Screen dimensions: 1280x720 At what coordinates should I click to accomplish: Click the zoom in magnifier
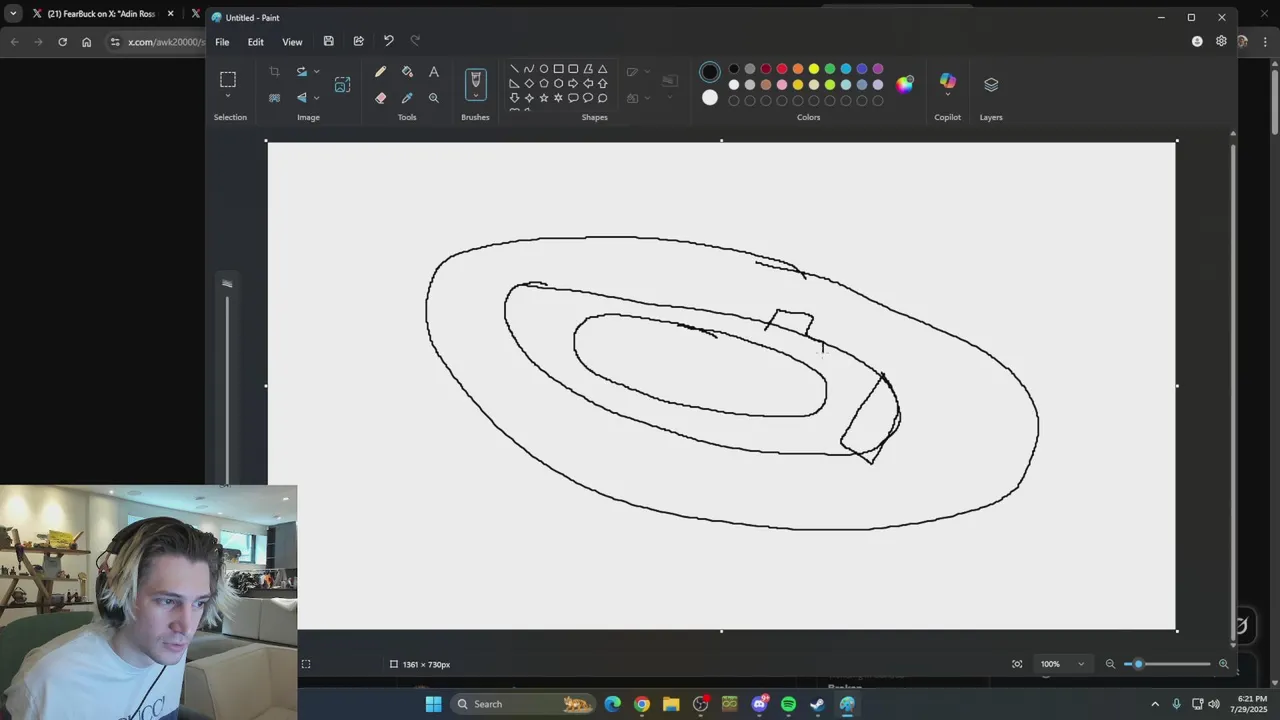tap(1223, 664)
